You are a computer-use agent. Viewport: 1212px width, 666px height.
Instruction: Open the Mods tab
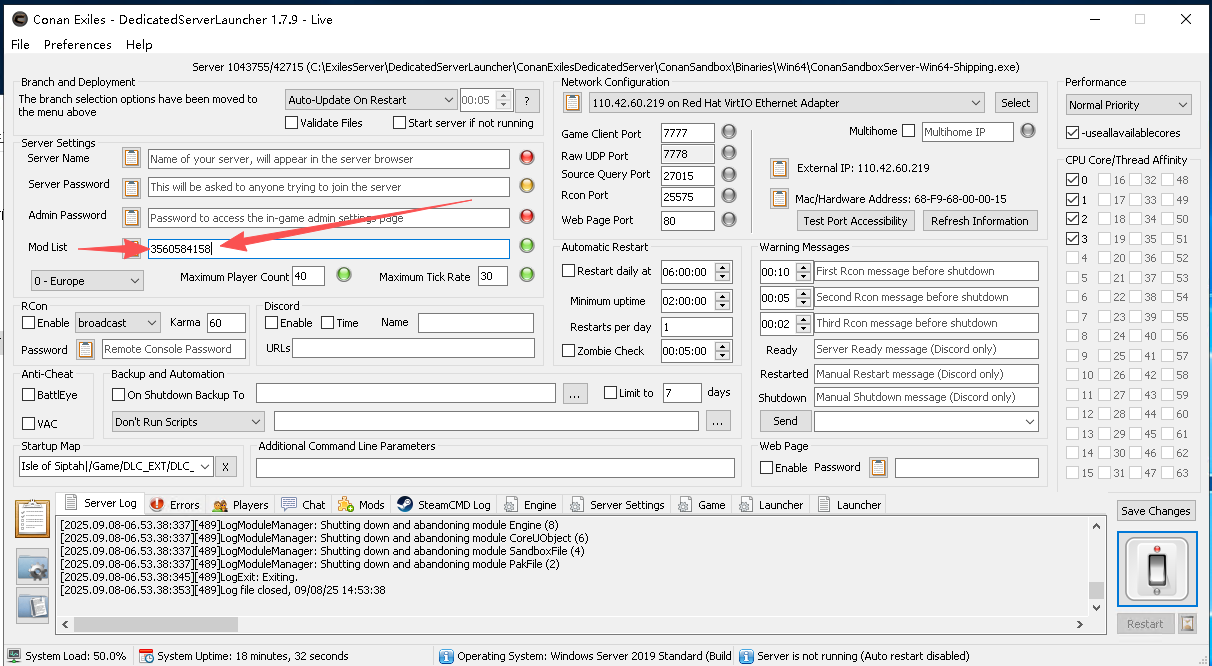point(361,505)
